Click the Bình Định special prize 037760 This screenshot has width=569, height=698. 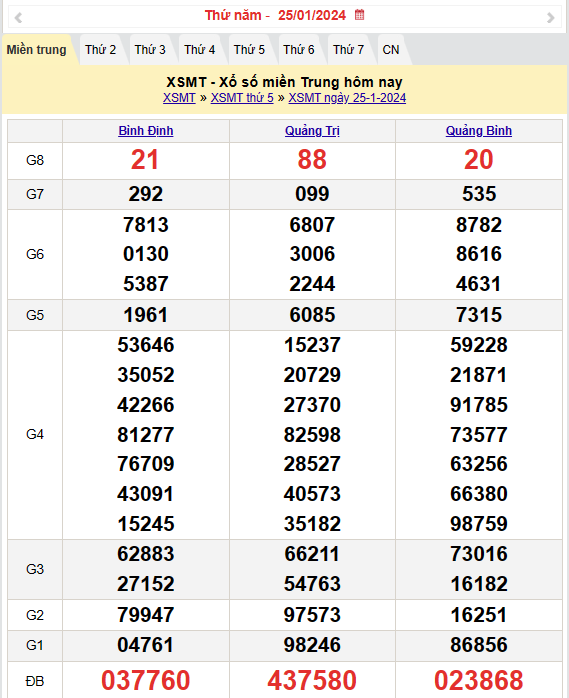pos(146,680)
